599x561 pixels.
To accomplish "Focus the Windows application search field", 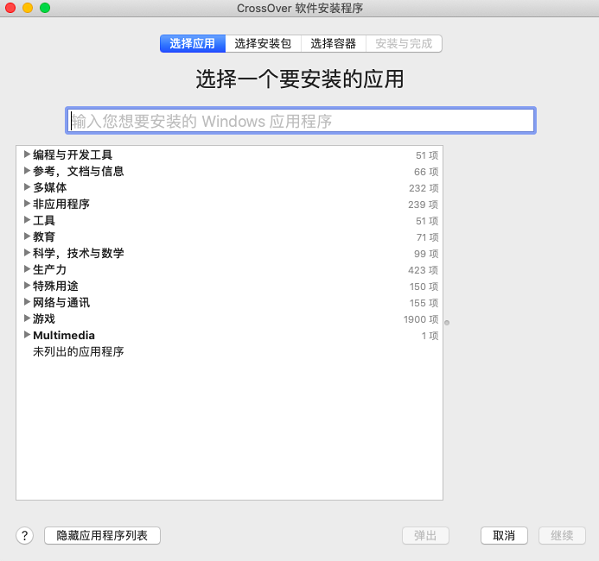I will point(301,121).
